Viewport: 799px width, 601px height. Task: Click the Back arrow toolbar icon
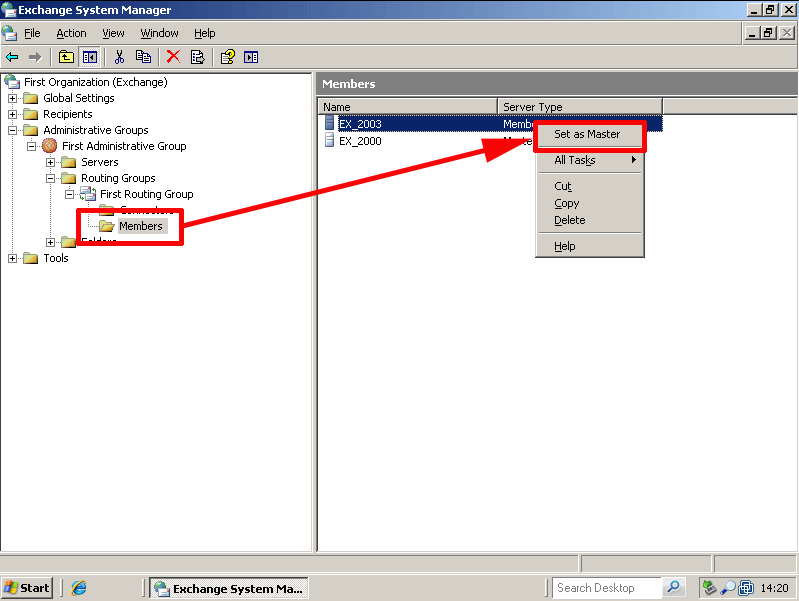pos(12,57)
